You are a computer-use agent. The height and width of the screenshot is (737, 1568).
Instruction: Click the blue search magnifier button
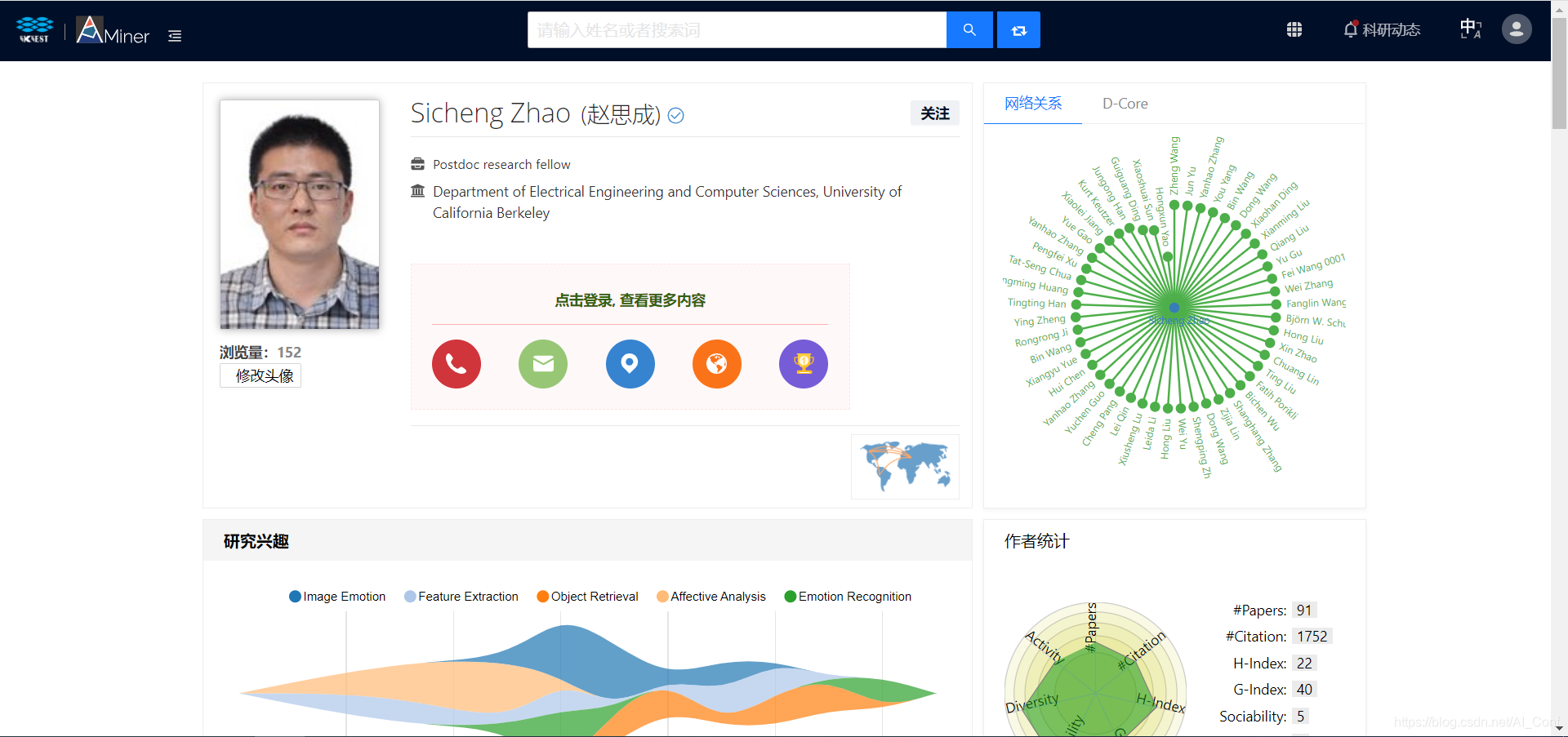pyautogui.click(x=969, y=30)
